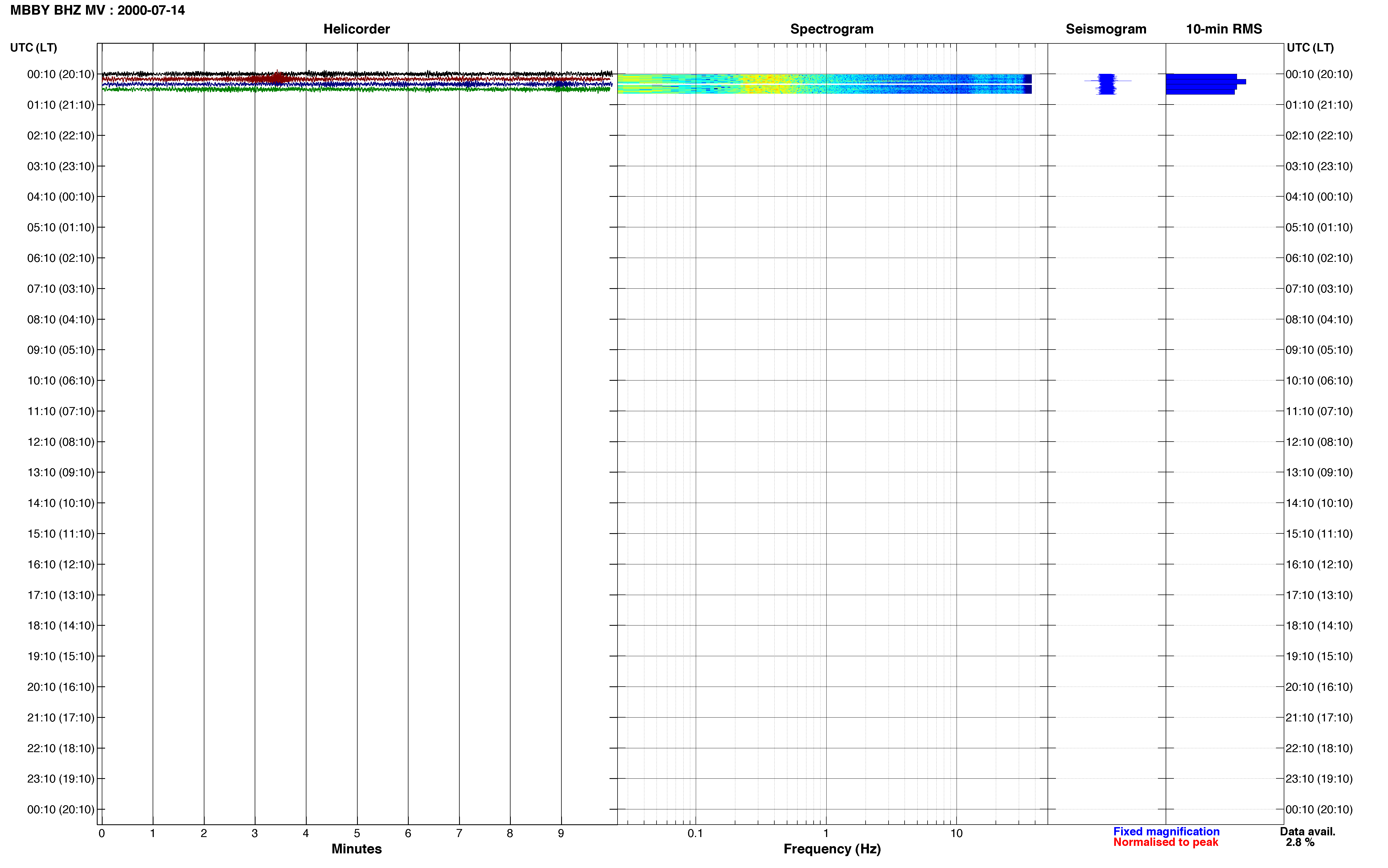
Task: Click the 'Frequency (Hz)' x-axis label
Action: point(832,849)
